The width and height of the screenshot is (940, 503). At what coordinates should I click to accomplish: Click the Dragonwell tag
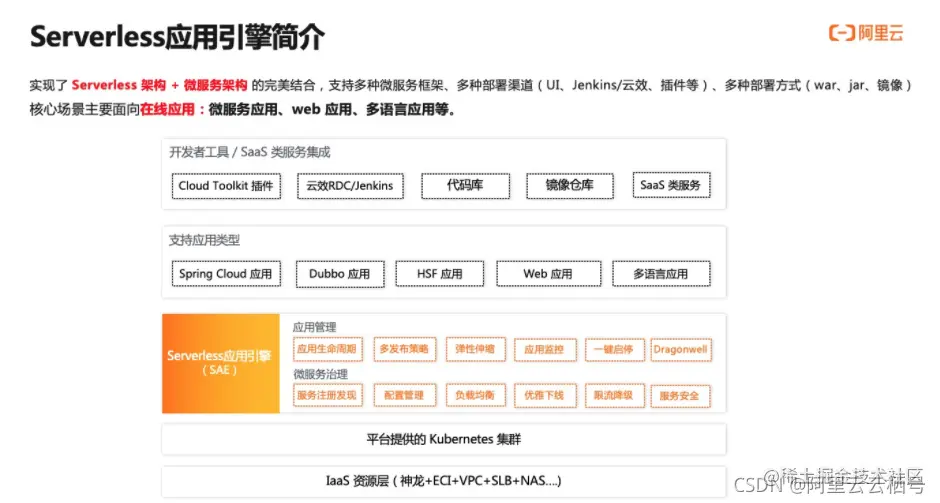680,350
